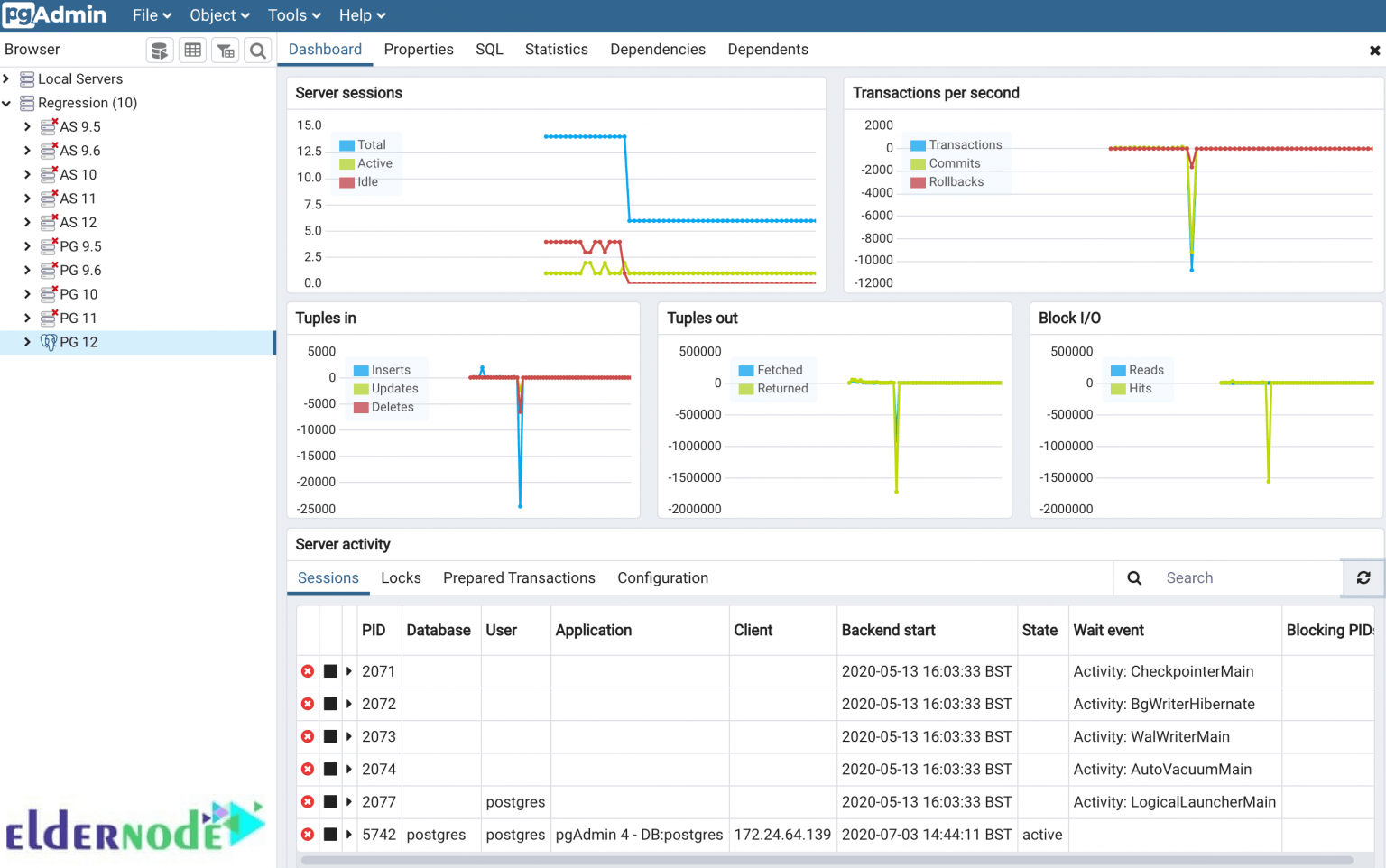
Task: Select the AS 11 server in tree
Action: pos(78,199)
